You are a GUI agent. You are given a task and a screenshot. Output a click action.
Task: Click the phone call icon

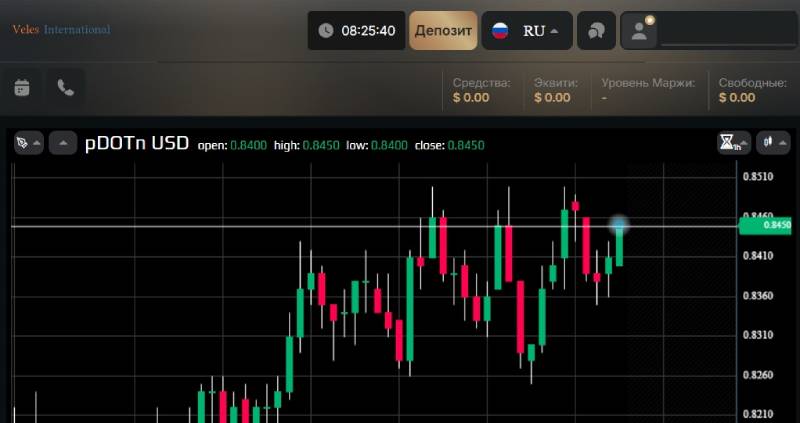coord(65,88)
